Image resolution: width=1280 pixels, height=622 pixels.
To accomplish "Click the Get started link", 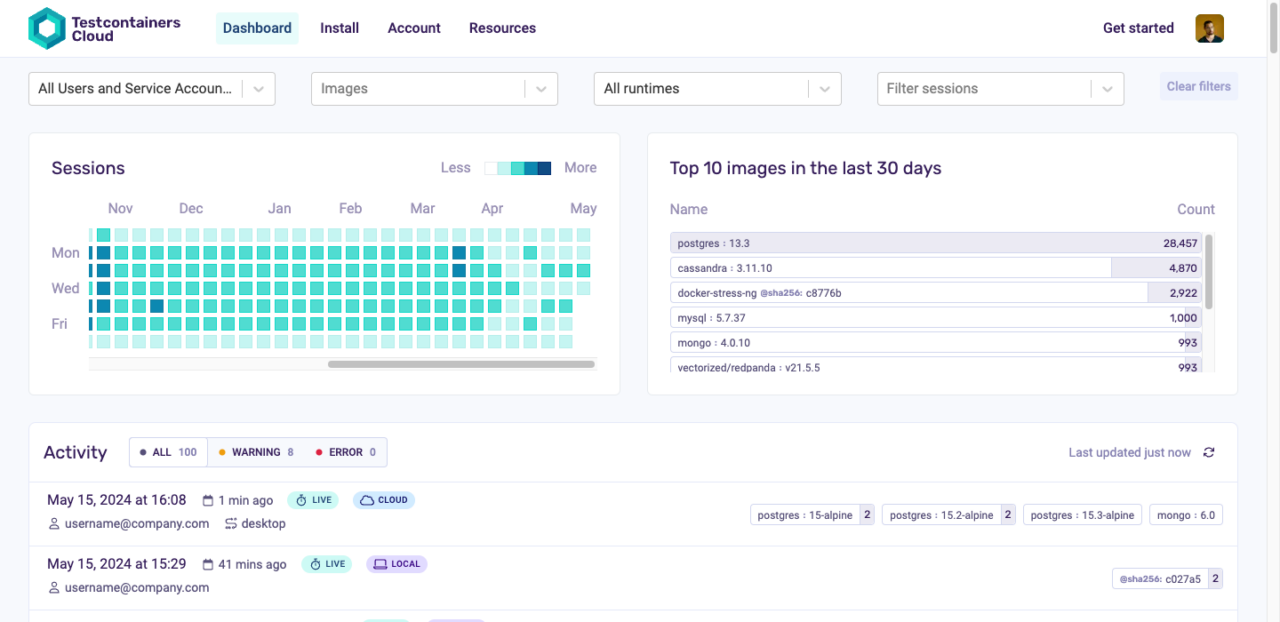I will pyautogui.click(x=1138, y=28).
